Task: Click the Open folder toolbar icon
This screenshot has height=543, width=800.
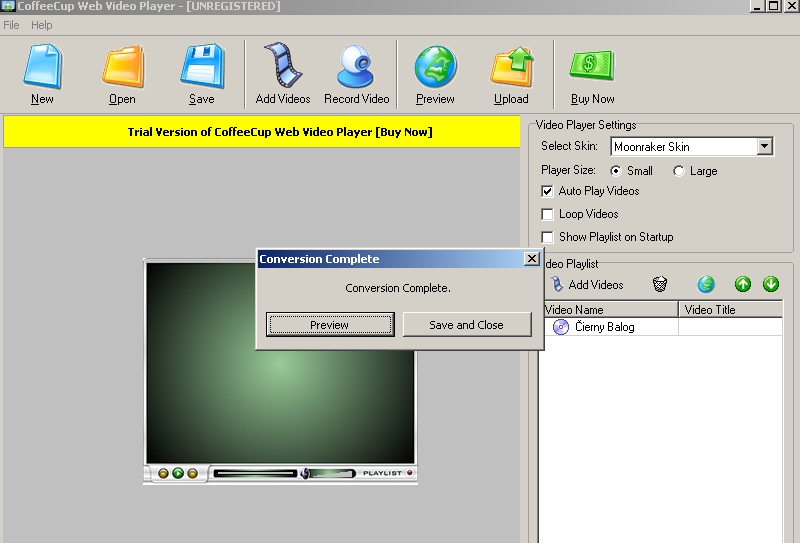Action: (122, 66)
